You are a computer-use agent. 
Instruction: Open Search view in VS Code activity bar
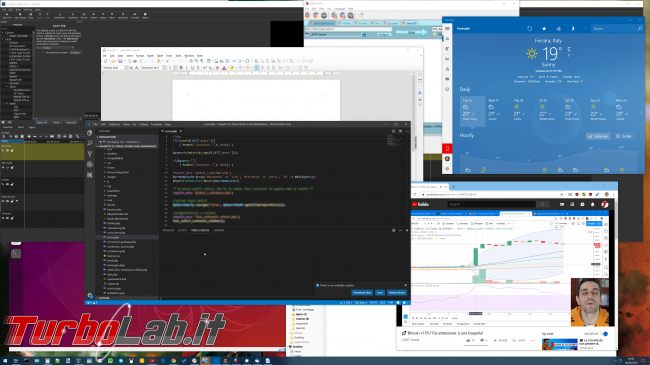point(90,144)
